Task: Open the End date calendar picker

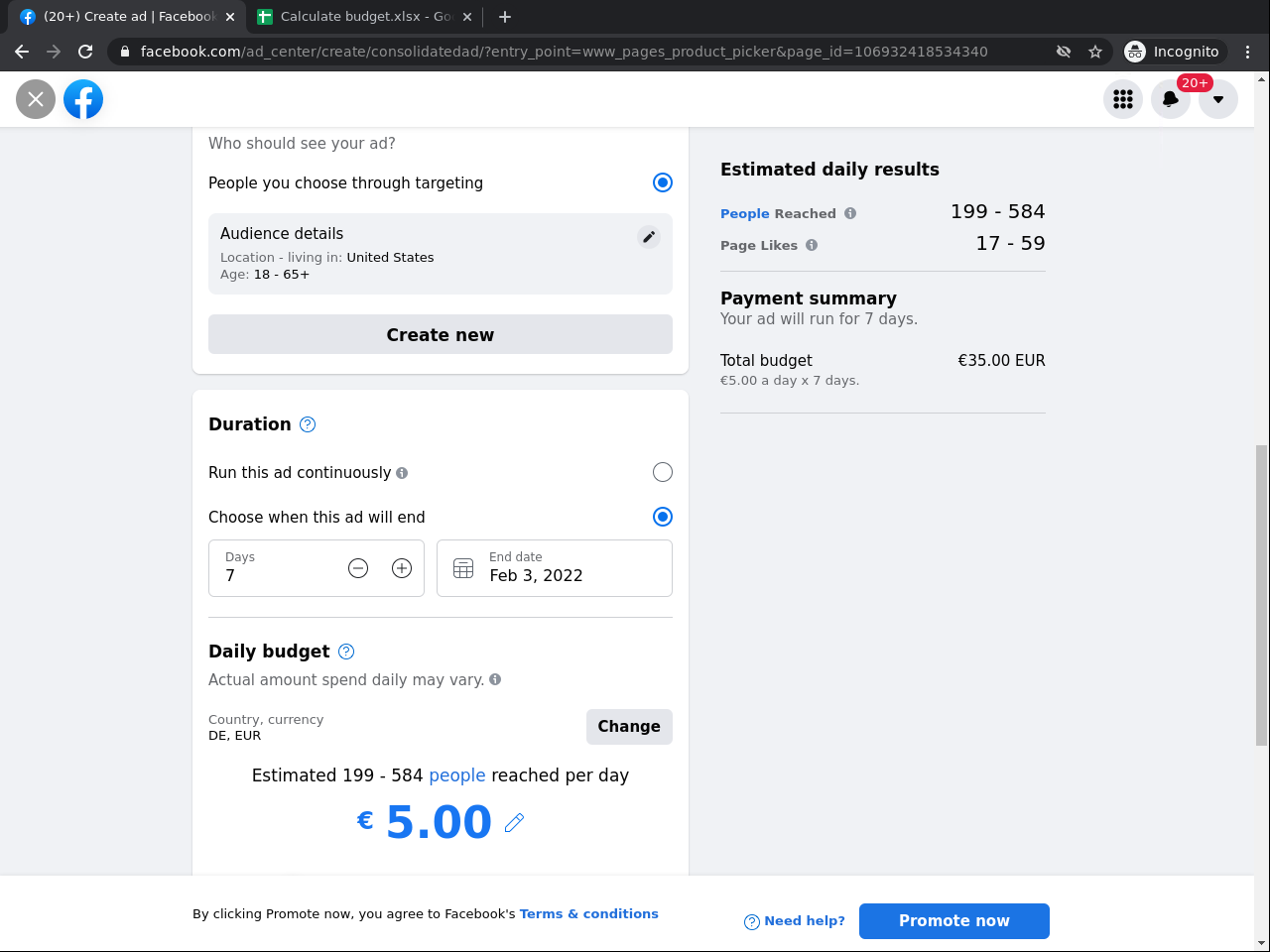Action: [463, 568]
